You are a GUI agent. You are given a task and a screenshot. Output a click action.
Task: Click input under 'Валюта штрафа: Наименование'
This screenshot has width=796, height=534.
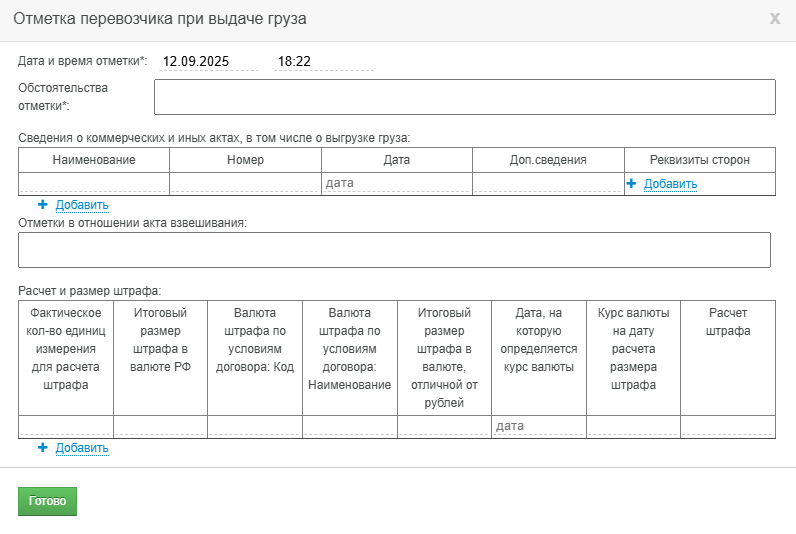[350, 426]
